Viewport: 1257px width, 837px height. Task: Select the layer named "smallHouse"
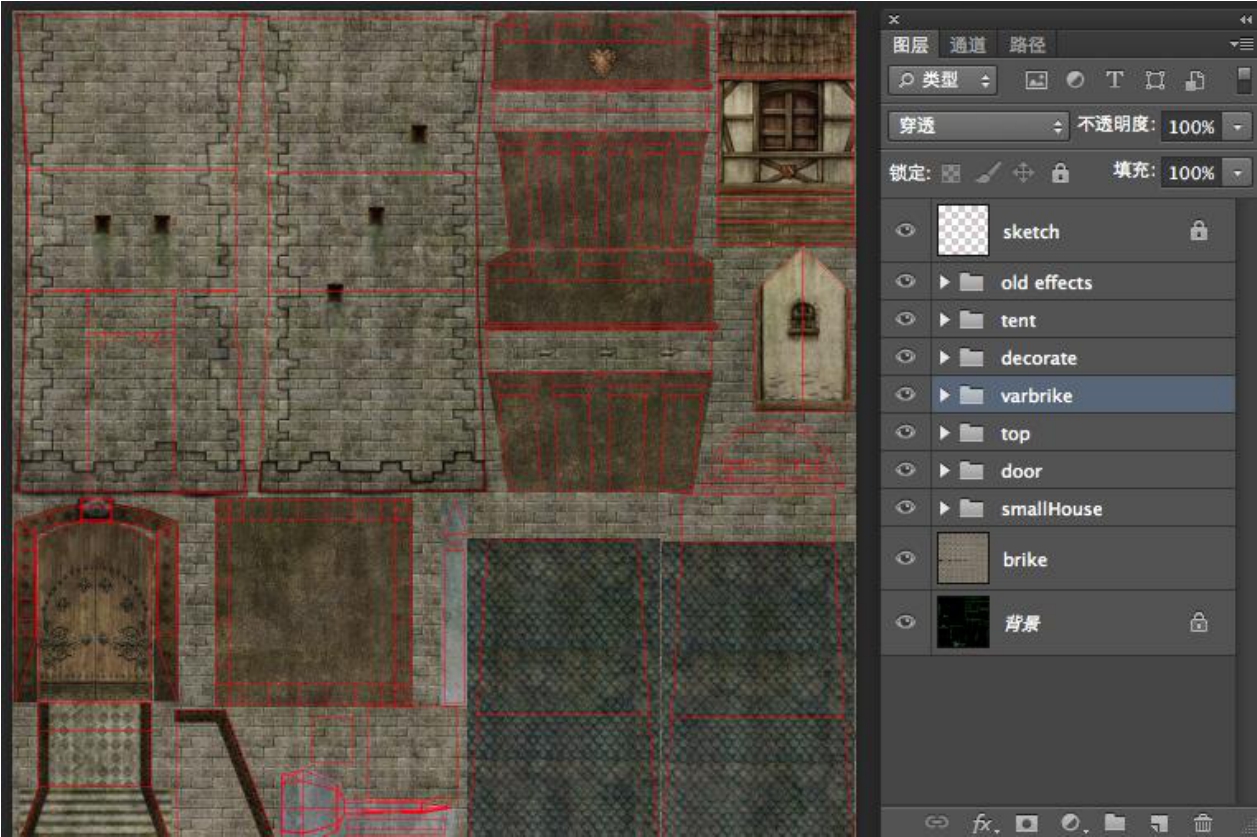tap(1051, 509)
